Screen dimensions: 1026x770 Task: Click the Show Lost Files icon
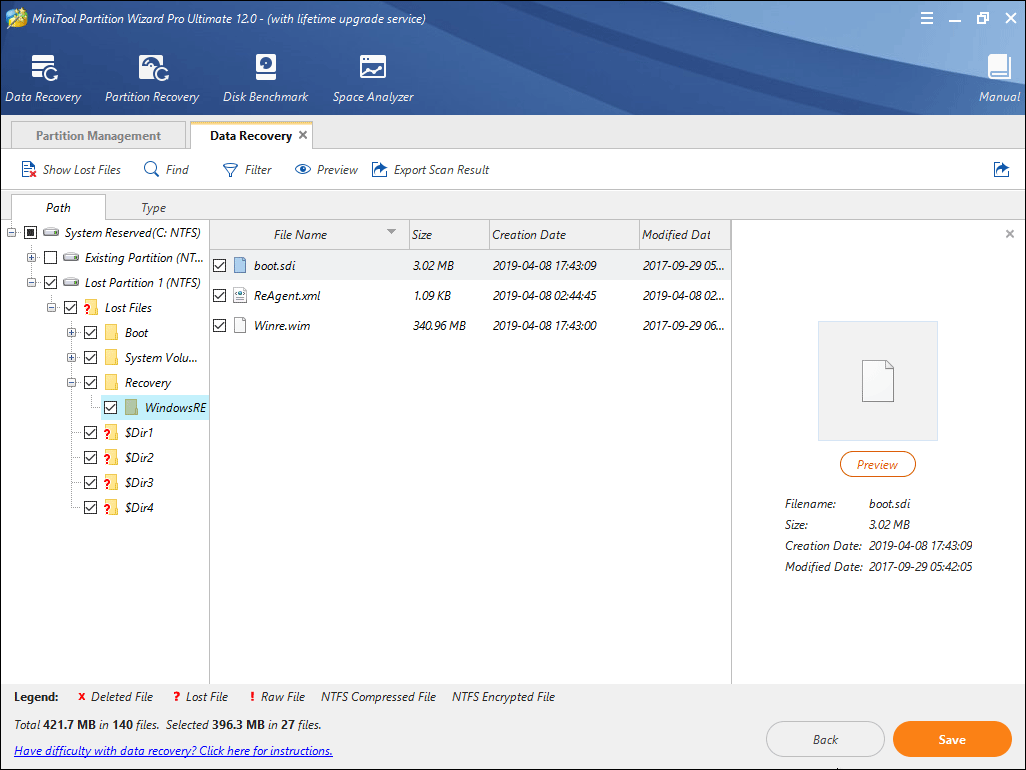[x=30, y=170]
